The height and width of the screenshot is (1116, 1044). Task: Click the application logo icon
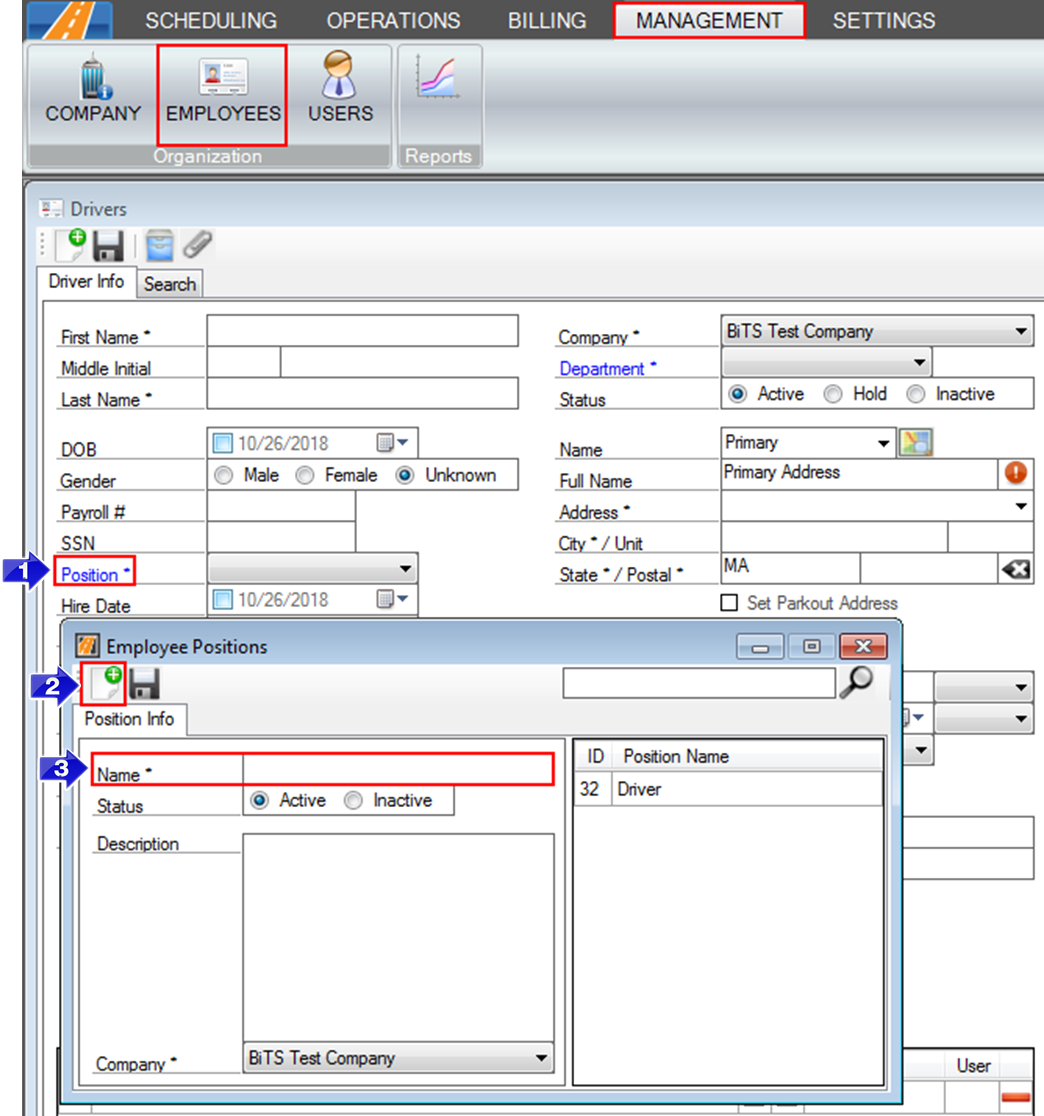pos(70,20)
